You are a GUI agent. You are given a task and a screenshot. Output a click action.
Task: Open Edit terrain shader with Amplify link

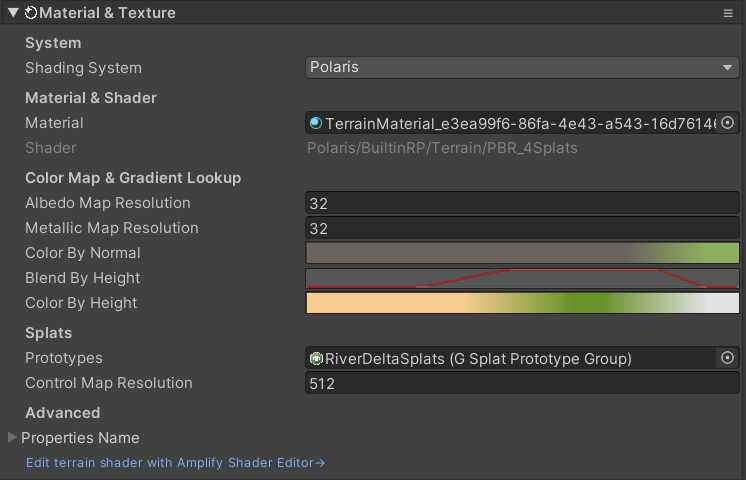coord(176,463)
